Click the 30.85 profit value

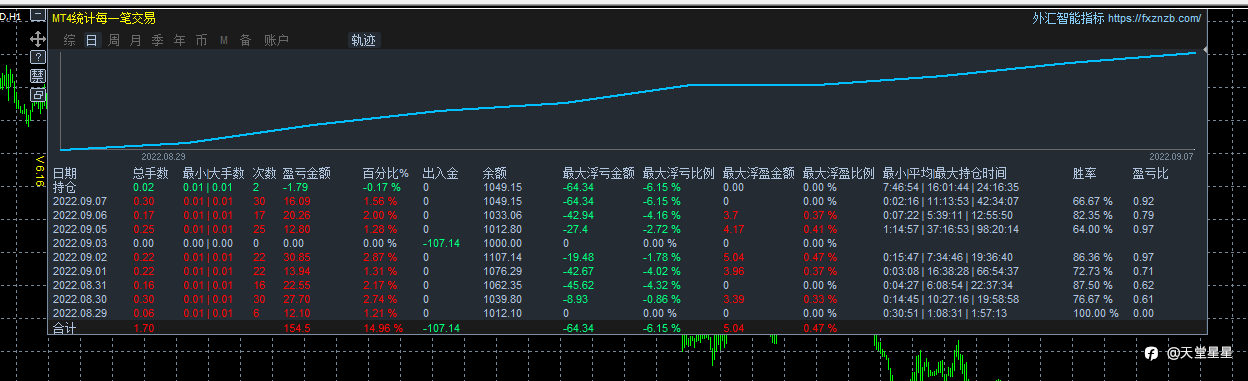(x=297, y=256)
